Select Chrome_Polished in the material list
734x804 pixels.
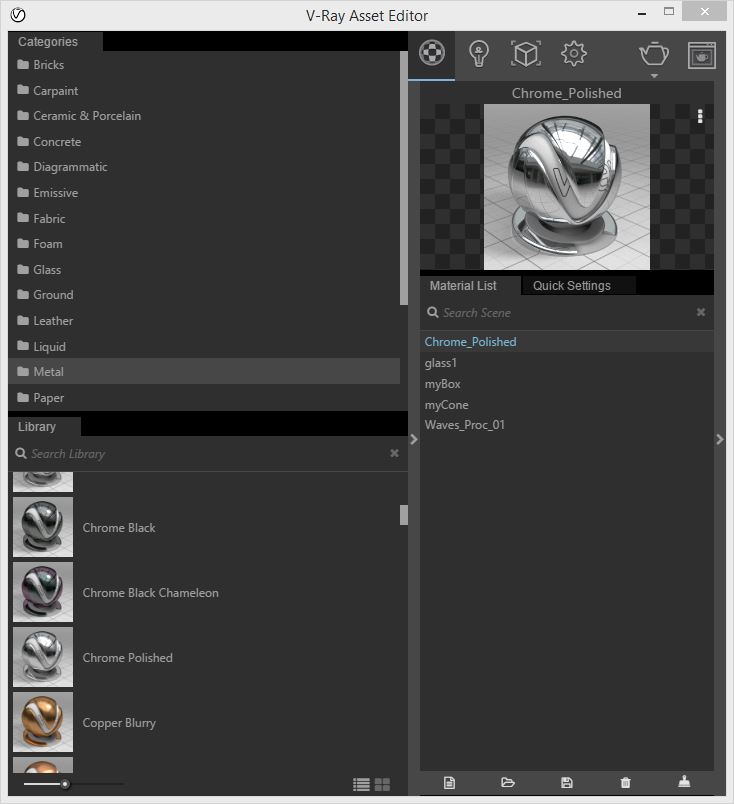coord(567,342)
